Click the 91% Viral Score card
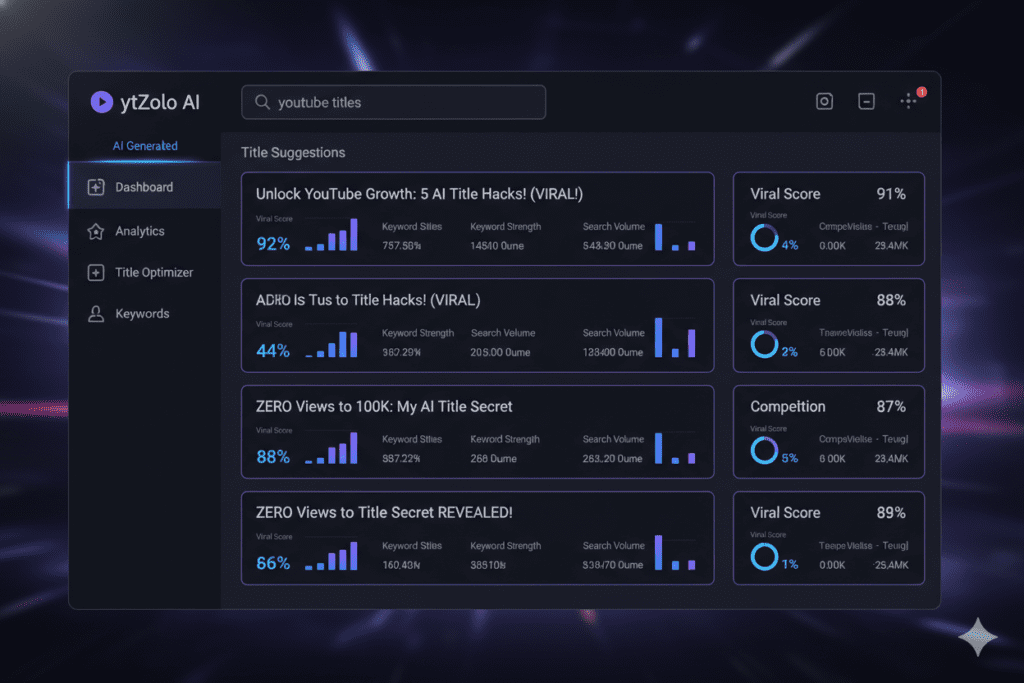Screen dimensions: 1024x683 click(828, 218)
